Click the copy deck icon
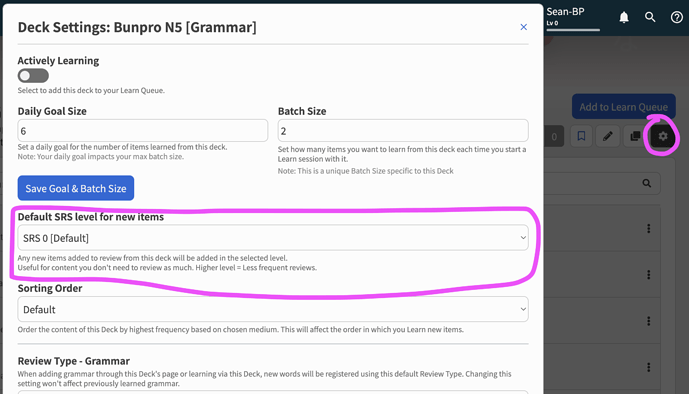689x394 pixels. pyautogui.click(x=635, y=136)
